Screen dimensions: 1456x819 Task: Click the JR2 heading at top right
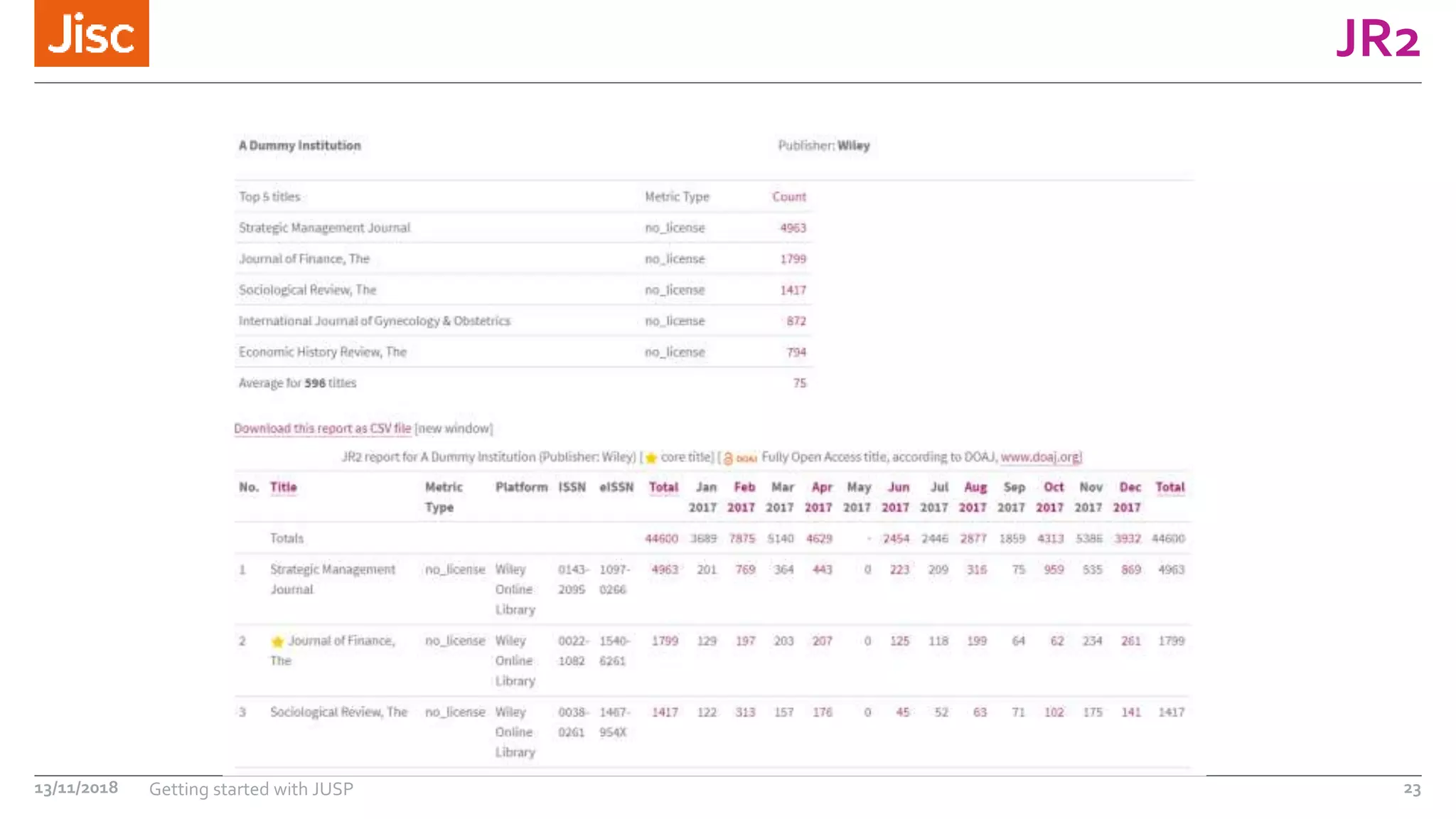1377,38
